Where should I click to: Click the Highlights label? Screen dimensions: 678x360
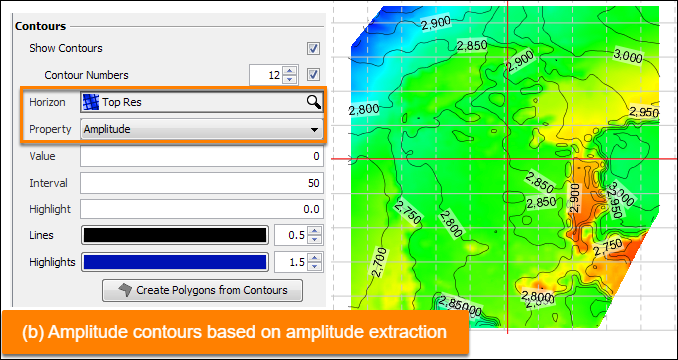tap(52, 262)
